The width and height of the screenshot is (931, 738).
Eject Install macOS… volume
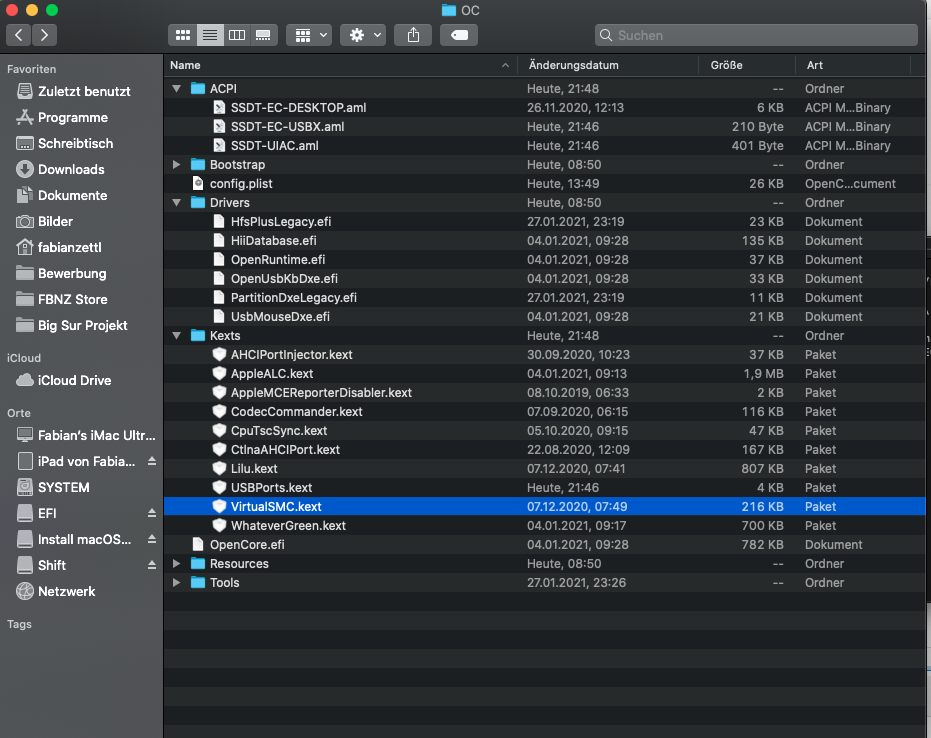pos(152,540)
